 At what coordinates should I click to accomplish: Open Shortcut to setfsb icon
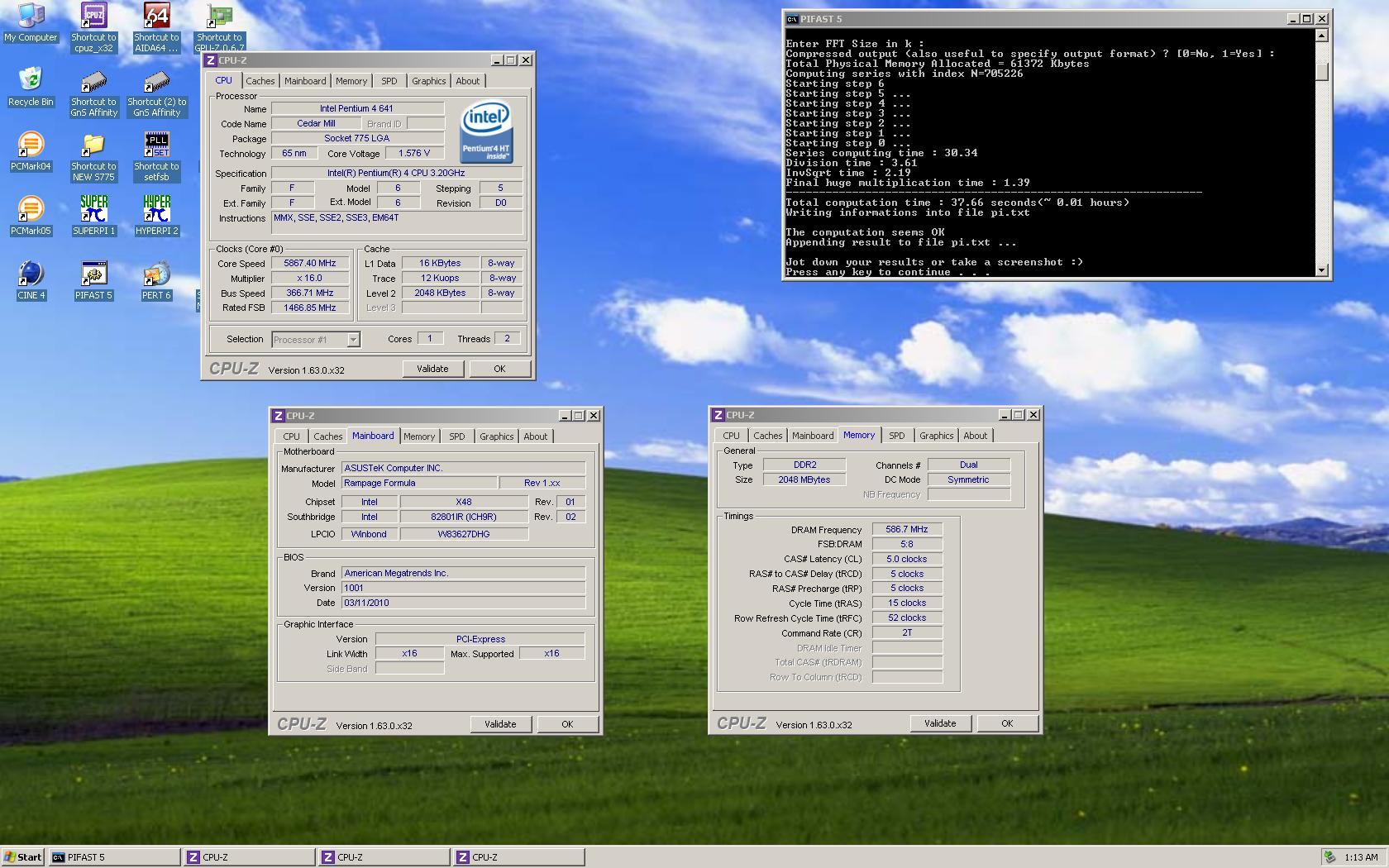pyautogui.click(x=156, y=156)
